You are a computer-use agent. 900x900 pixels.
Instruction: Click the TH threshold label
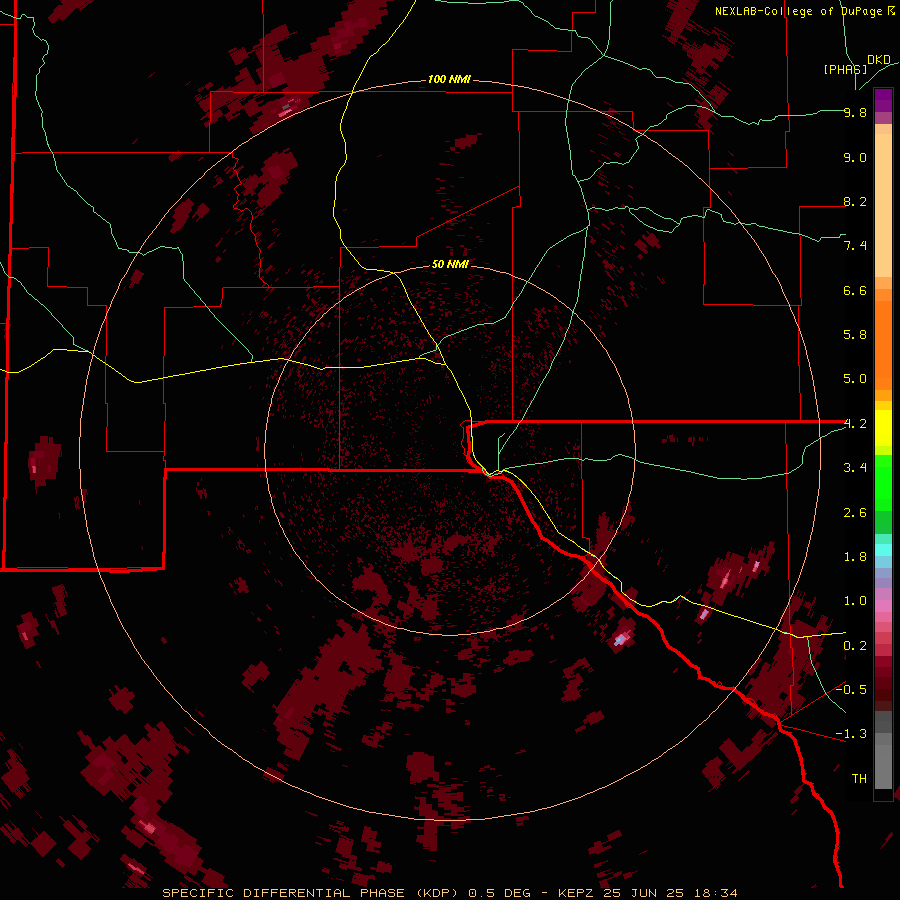[859, 779]
